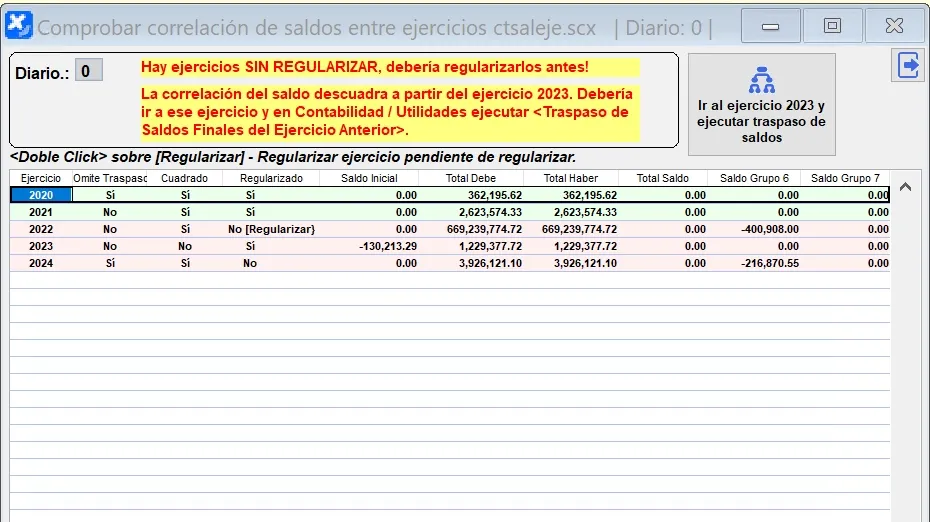Click the Regularizado column header

point(270,178)
